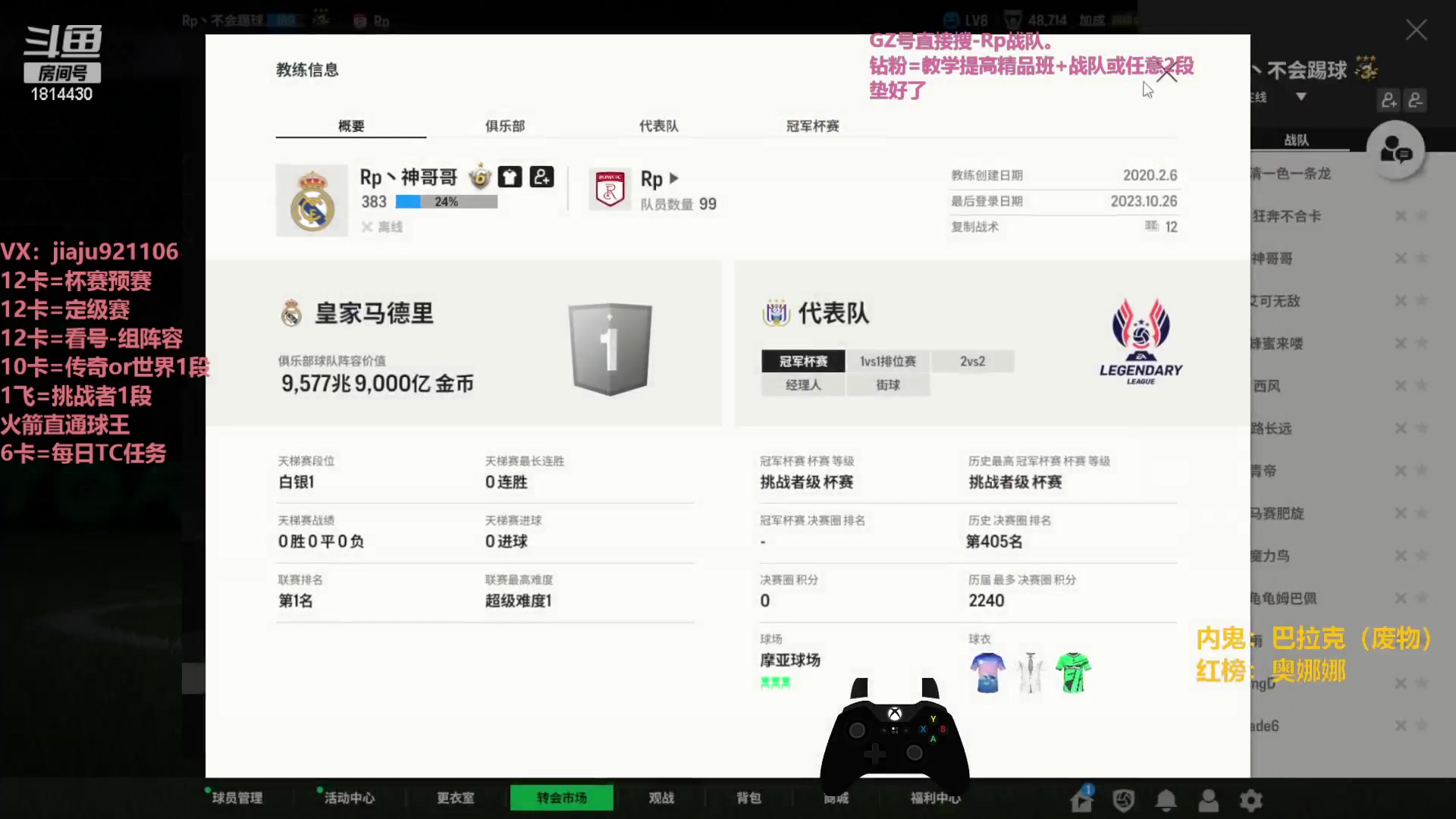
Task: Open the circular contacts chat icon in sidebar
Action: click(1398, 150)
